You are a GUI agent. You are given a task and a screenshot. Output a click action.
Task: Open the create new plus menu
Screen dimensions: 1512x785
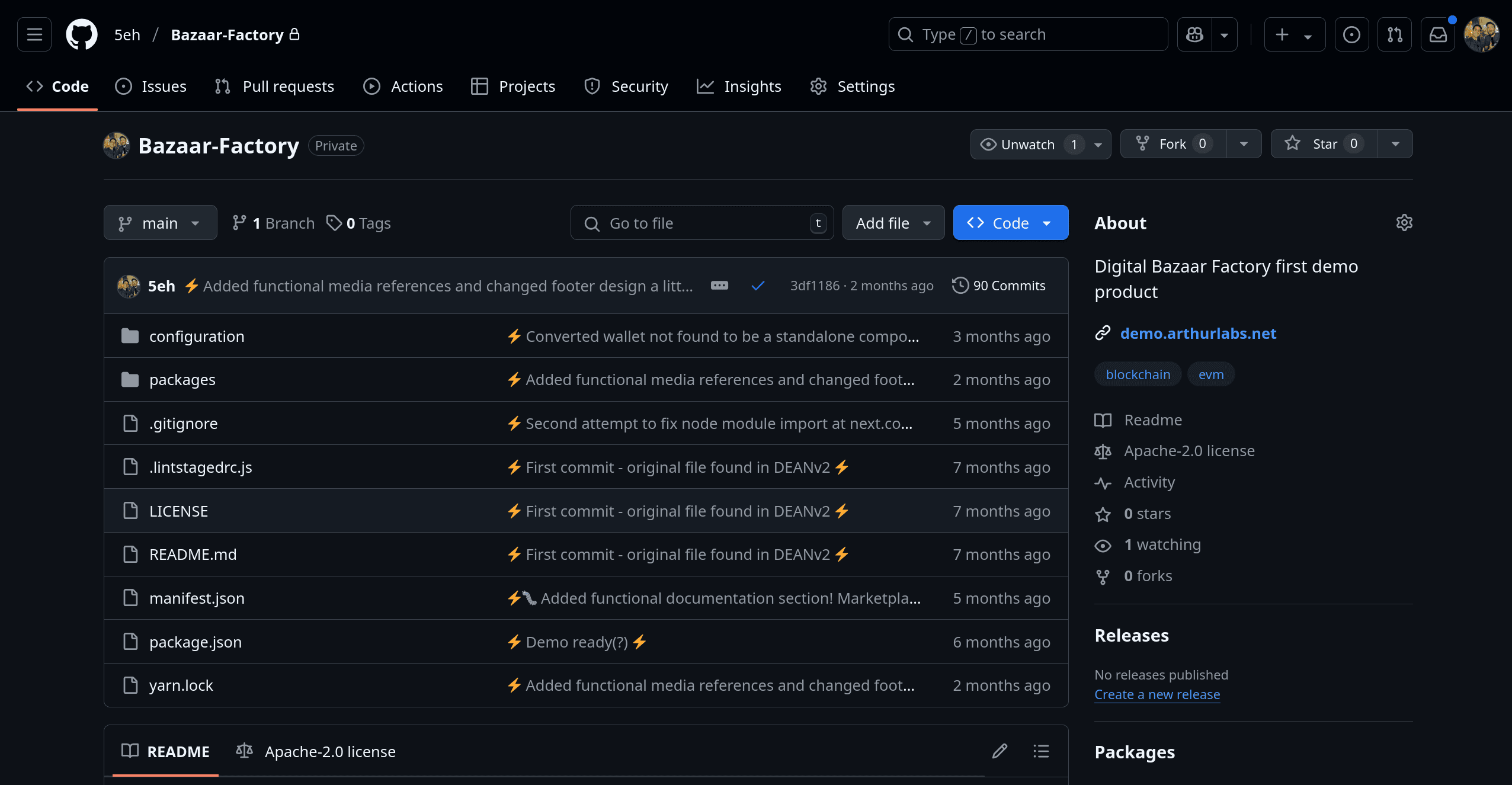1295,34
